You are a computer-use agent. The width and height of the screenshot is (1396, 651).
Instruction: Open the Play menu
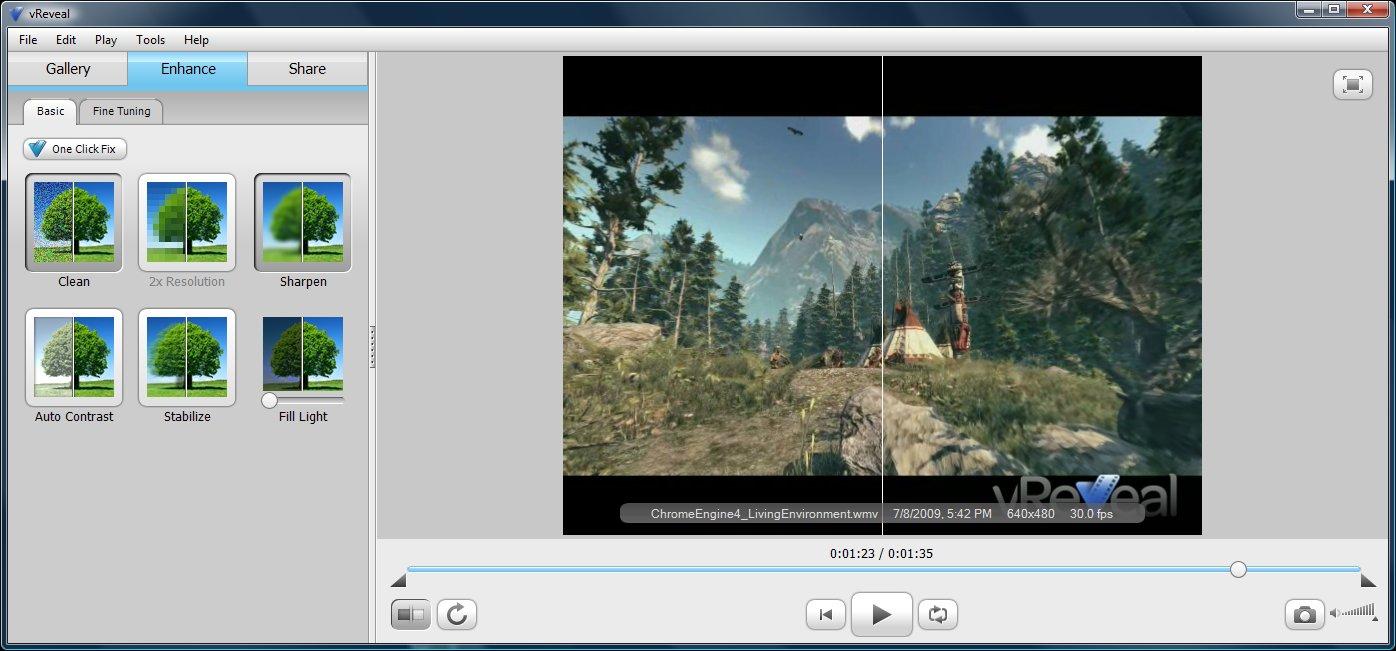pos(106,40)
